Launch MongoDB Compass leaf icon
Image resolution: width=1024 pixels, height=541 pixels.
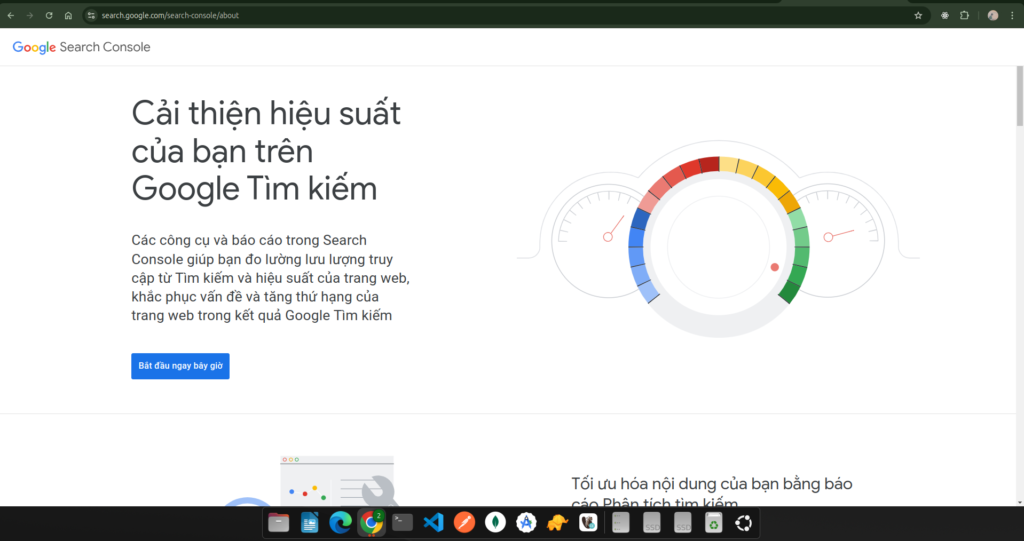point(496,523)
